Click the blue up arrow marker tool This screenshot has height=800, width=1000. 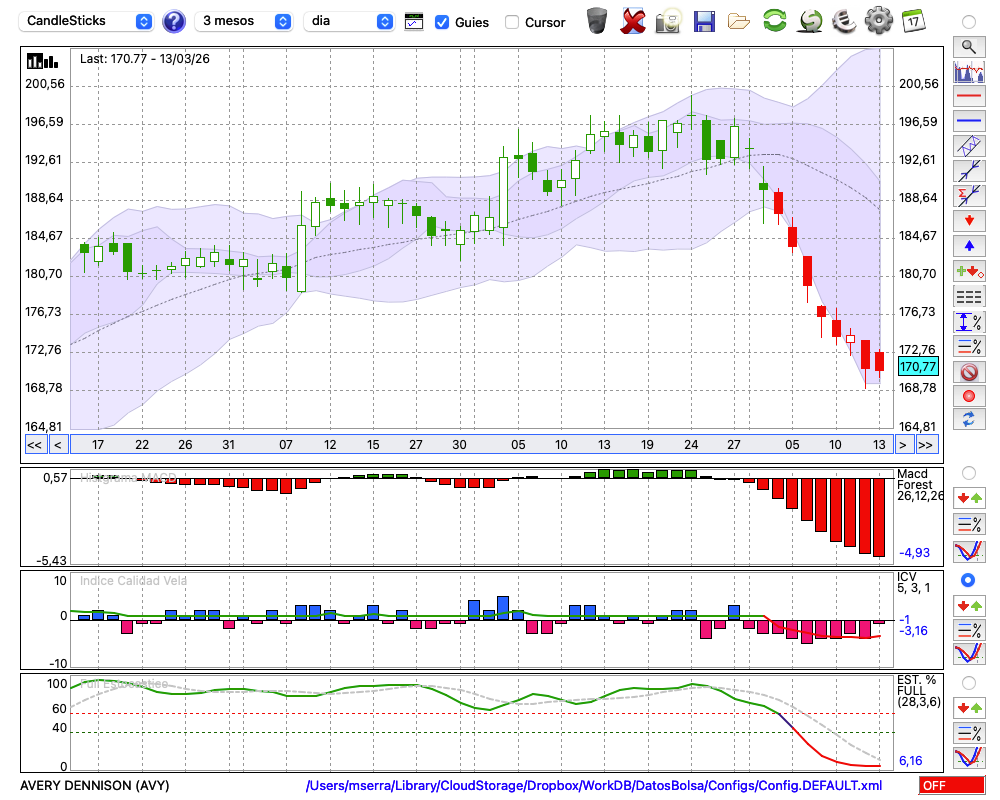point(969,246)
